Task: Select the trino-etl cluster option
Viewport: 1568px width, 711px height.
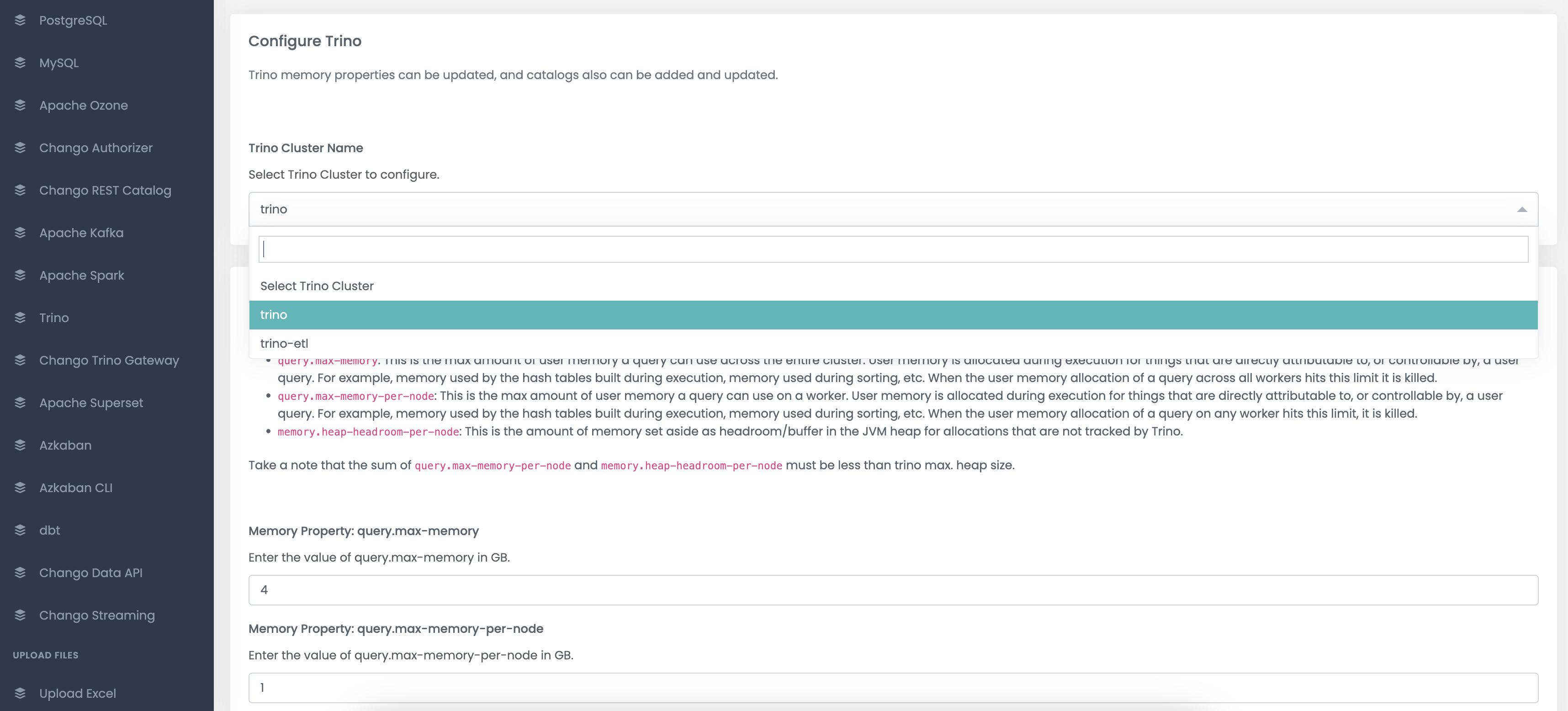Action: (x=893, y=343)
